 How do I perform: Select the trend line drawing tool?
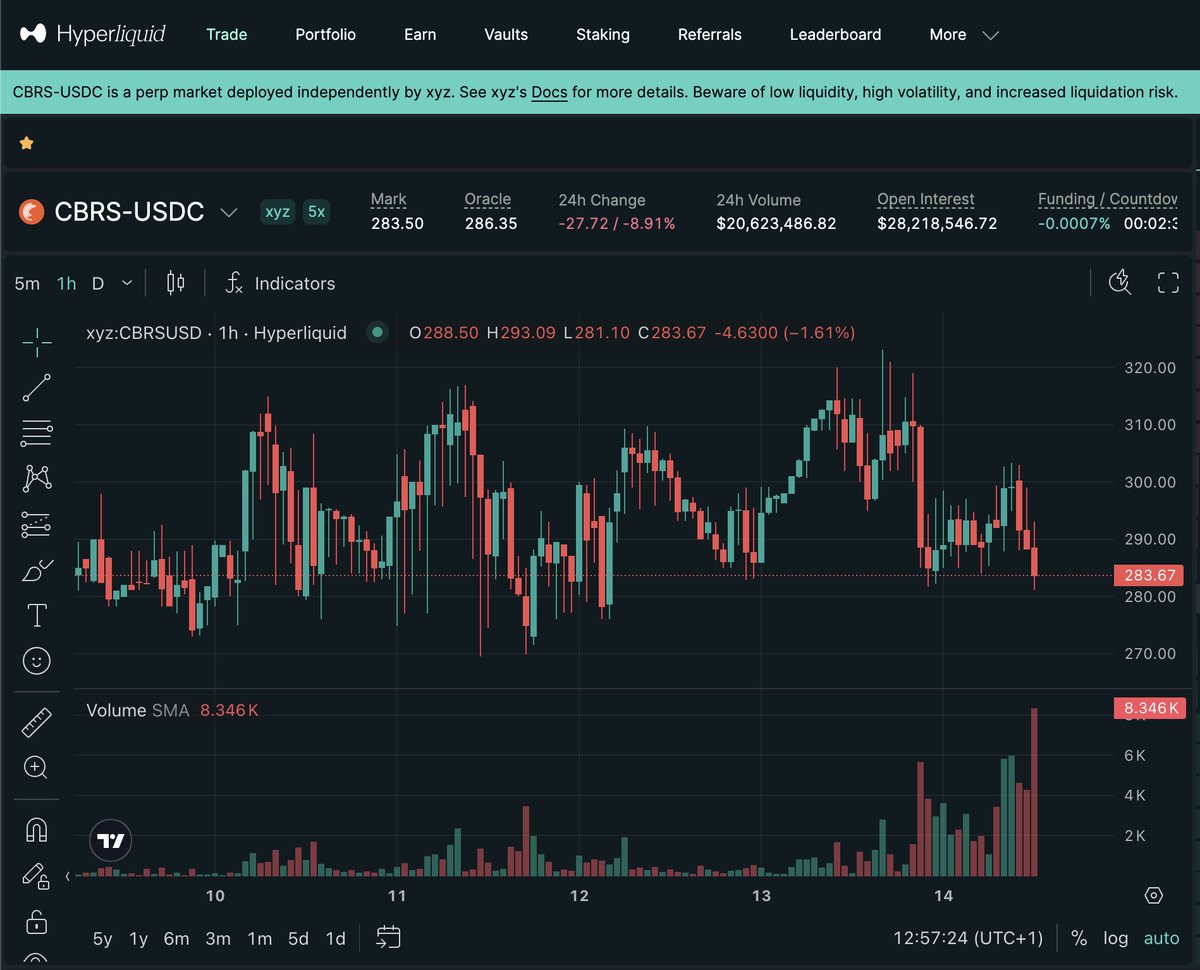tap(37, 388)
